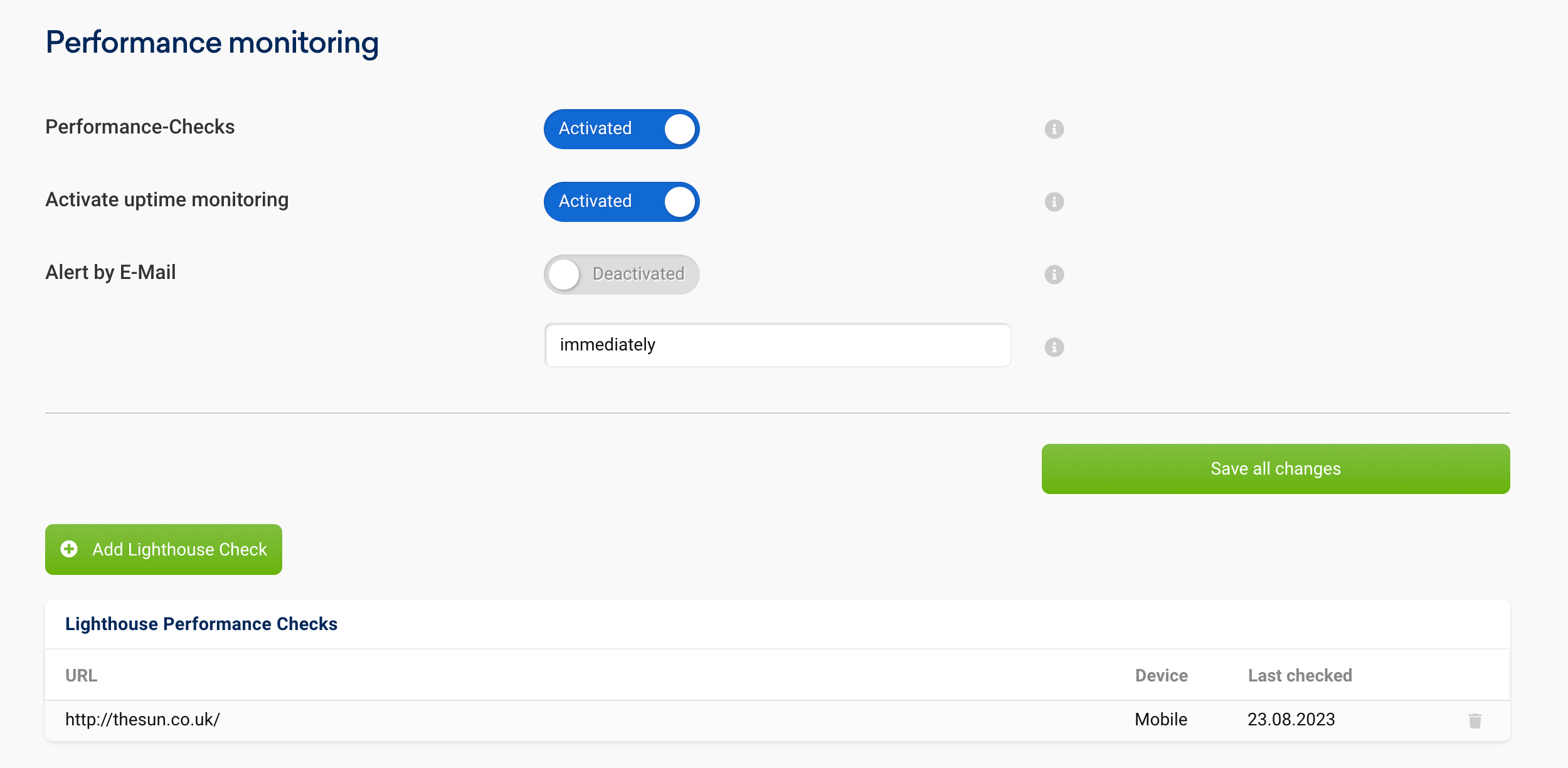Click the Add Lighthouse Check button
The width and height of the screenshot is (1568, 768).
163,549
